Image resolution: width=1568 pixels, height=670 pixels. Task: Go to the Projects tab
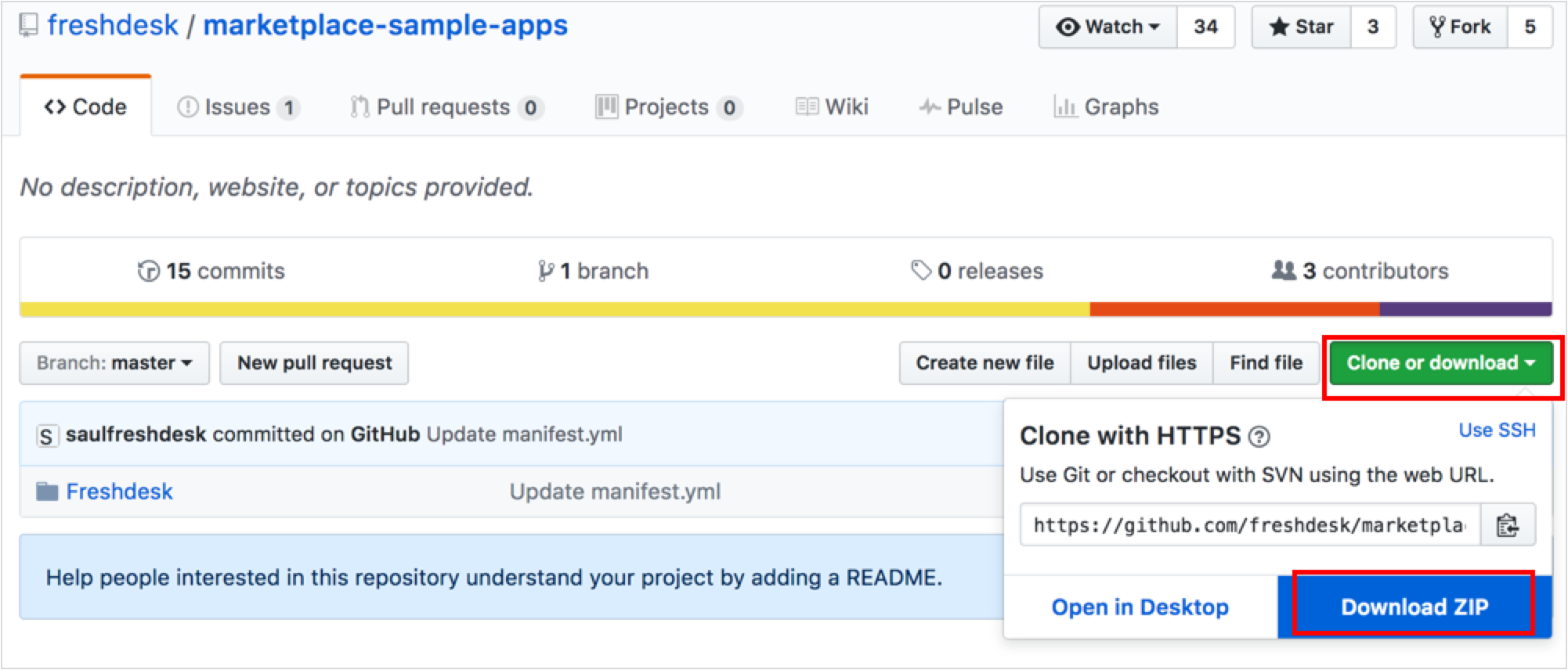670,107
